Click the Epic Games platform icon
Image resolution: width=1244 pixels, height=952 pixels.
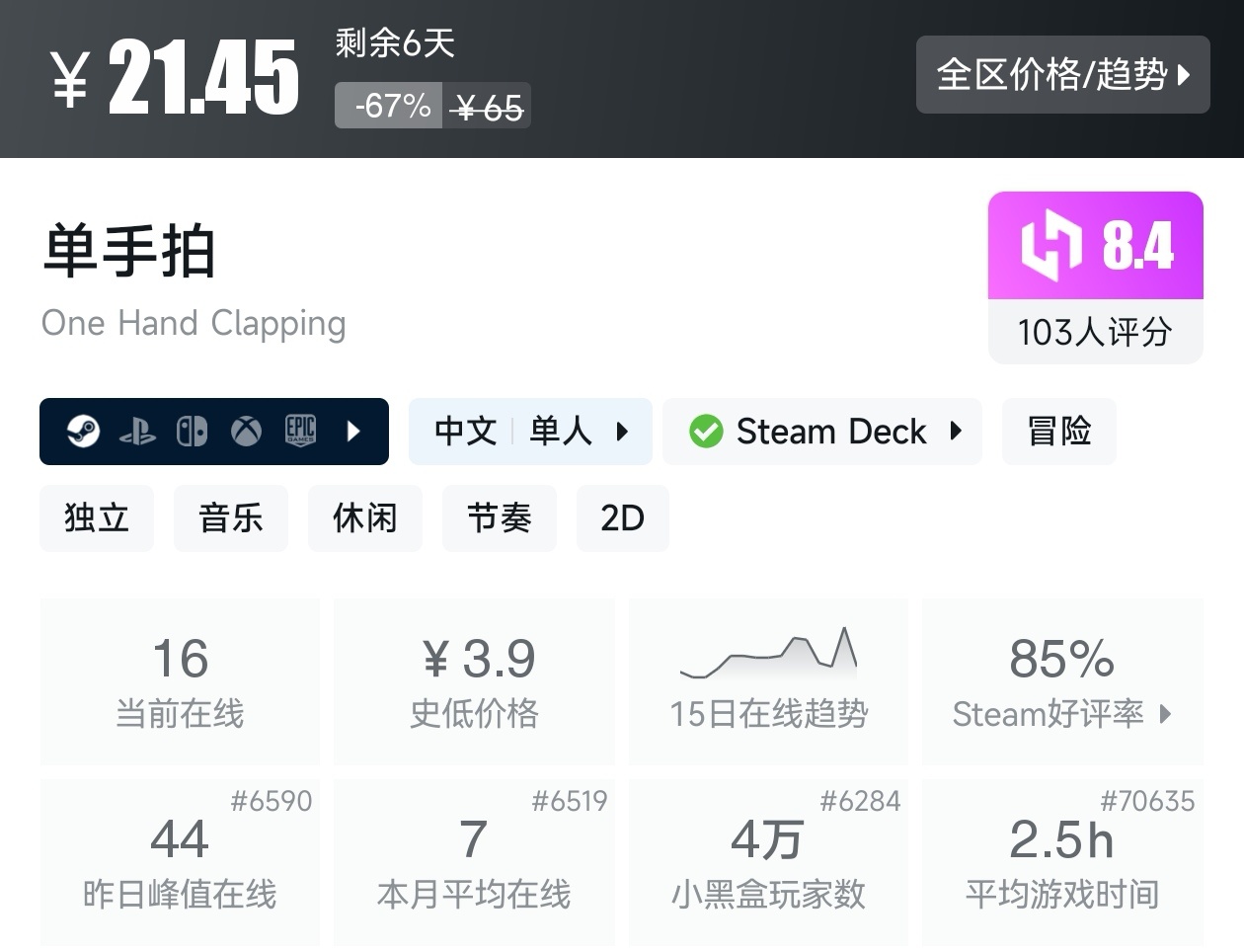tap(300, 432)
